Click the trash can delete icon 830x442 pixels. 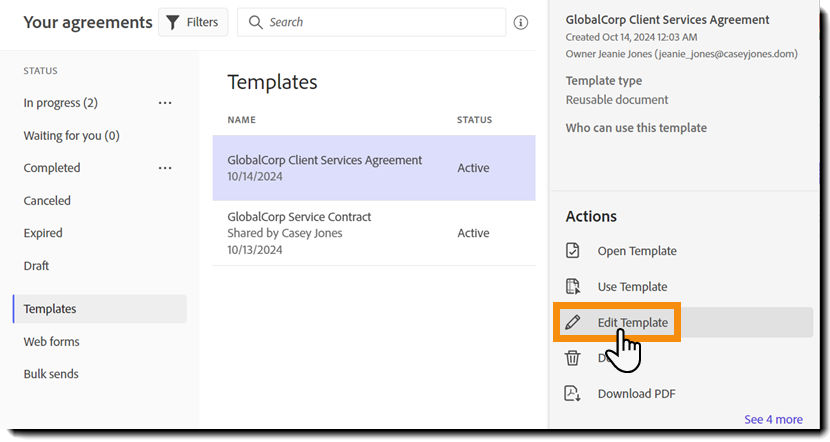pyautogui.click(x=573, y=358)
